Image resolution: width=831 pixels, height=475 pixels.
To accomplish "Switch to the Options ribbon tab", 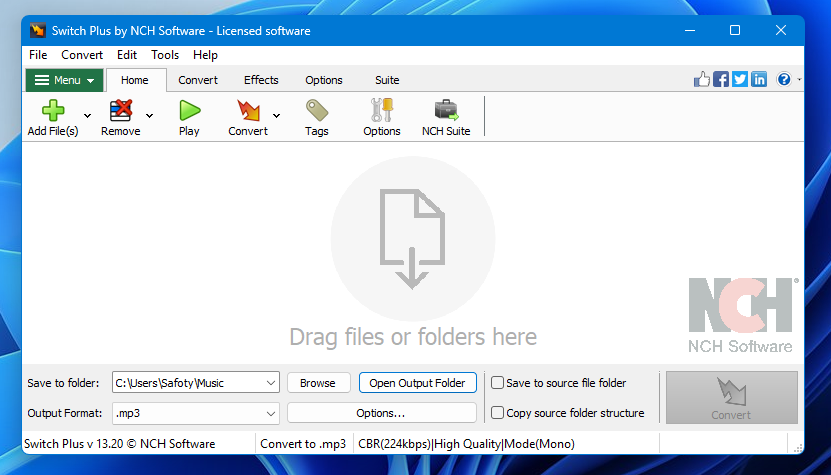I will click(x=324, y=80).
